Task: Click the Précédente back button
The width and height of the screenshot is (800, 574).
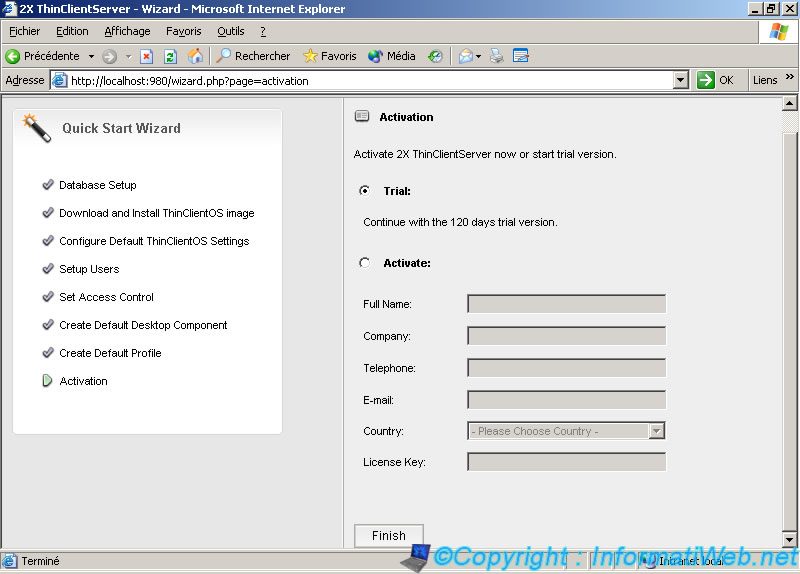Action: click(43, 56)
